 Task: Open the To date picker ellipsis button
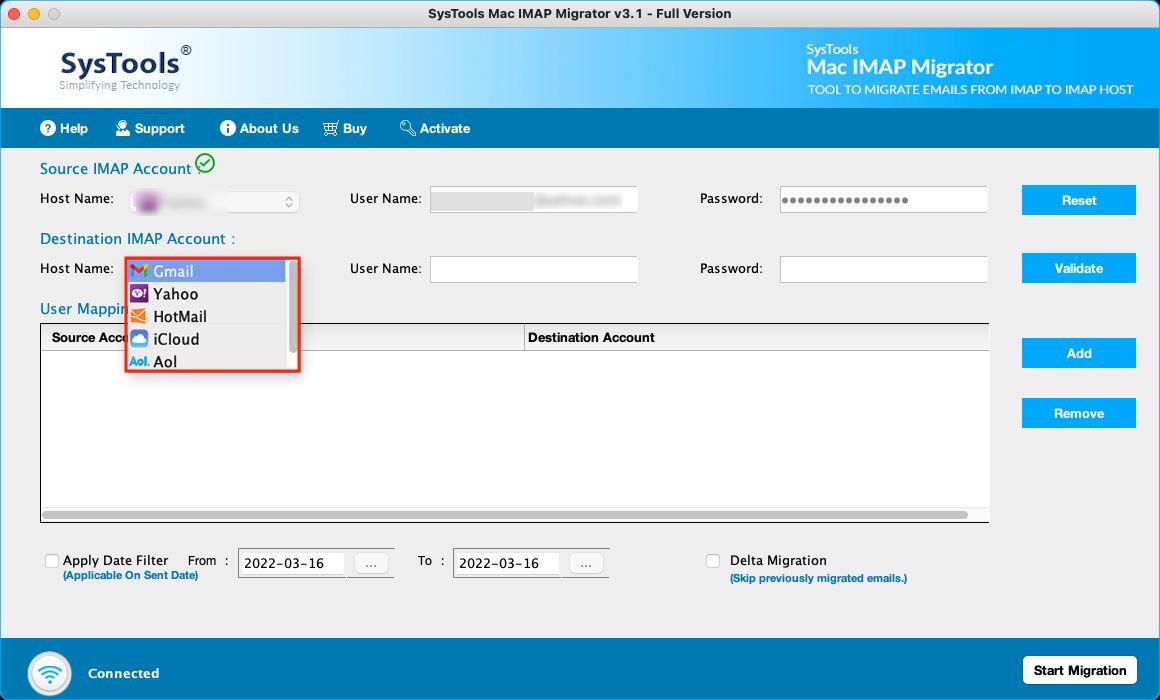[x=586, y=563]
